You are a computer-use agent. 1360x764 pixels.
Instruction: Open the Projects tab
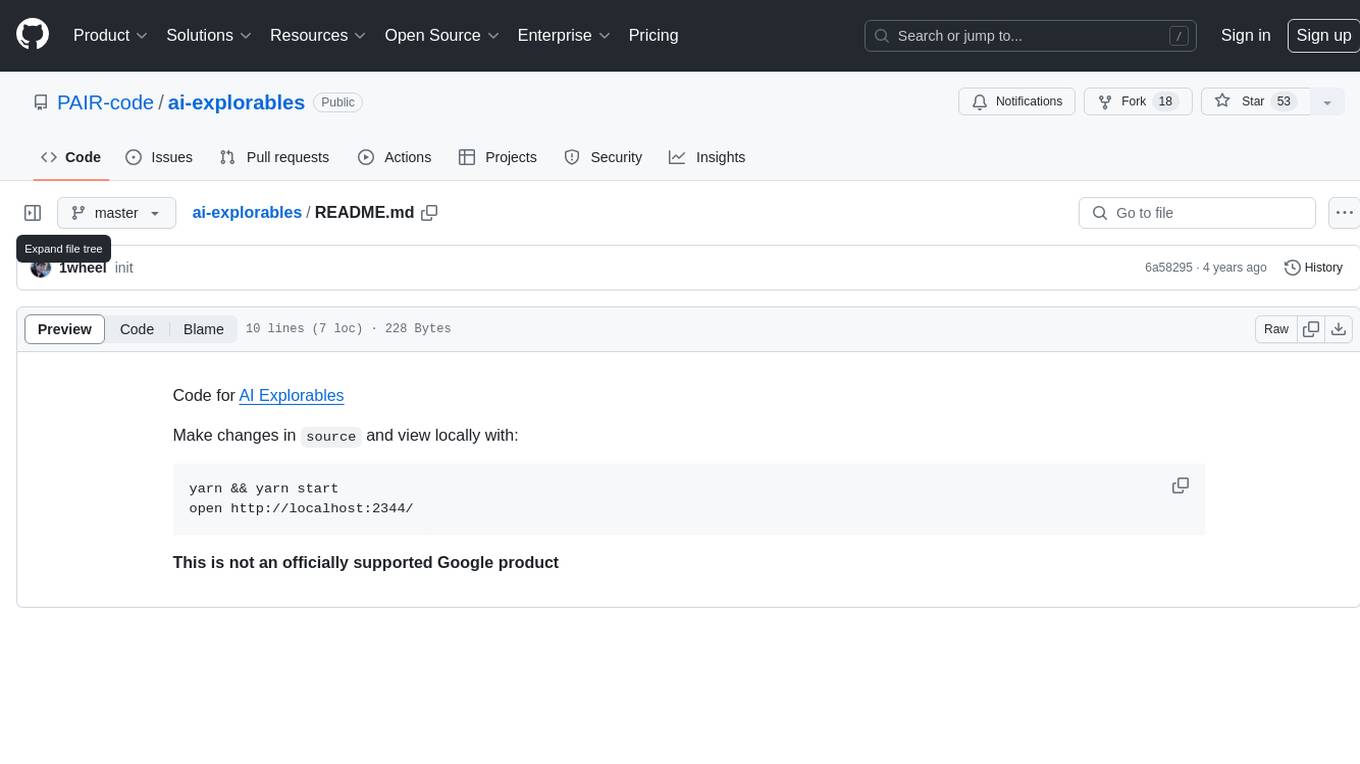[498, 157]
